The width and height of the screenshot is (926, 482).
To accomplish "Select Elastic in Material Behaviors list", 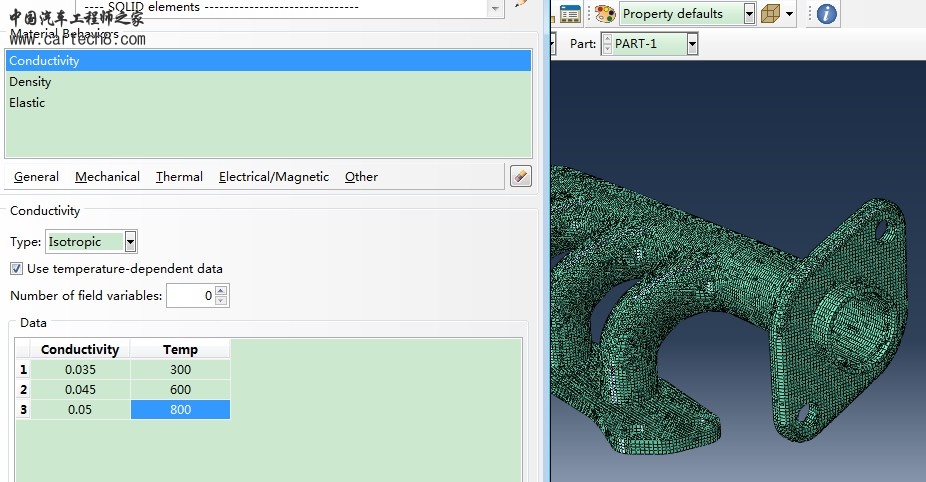I will pyautogui.click(x=27, y=103).
